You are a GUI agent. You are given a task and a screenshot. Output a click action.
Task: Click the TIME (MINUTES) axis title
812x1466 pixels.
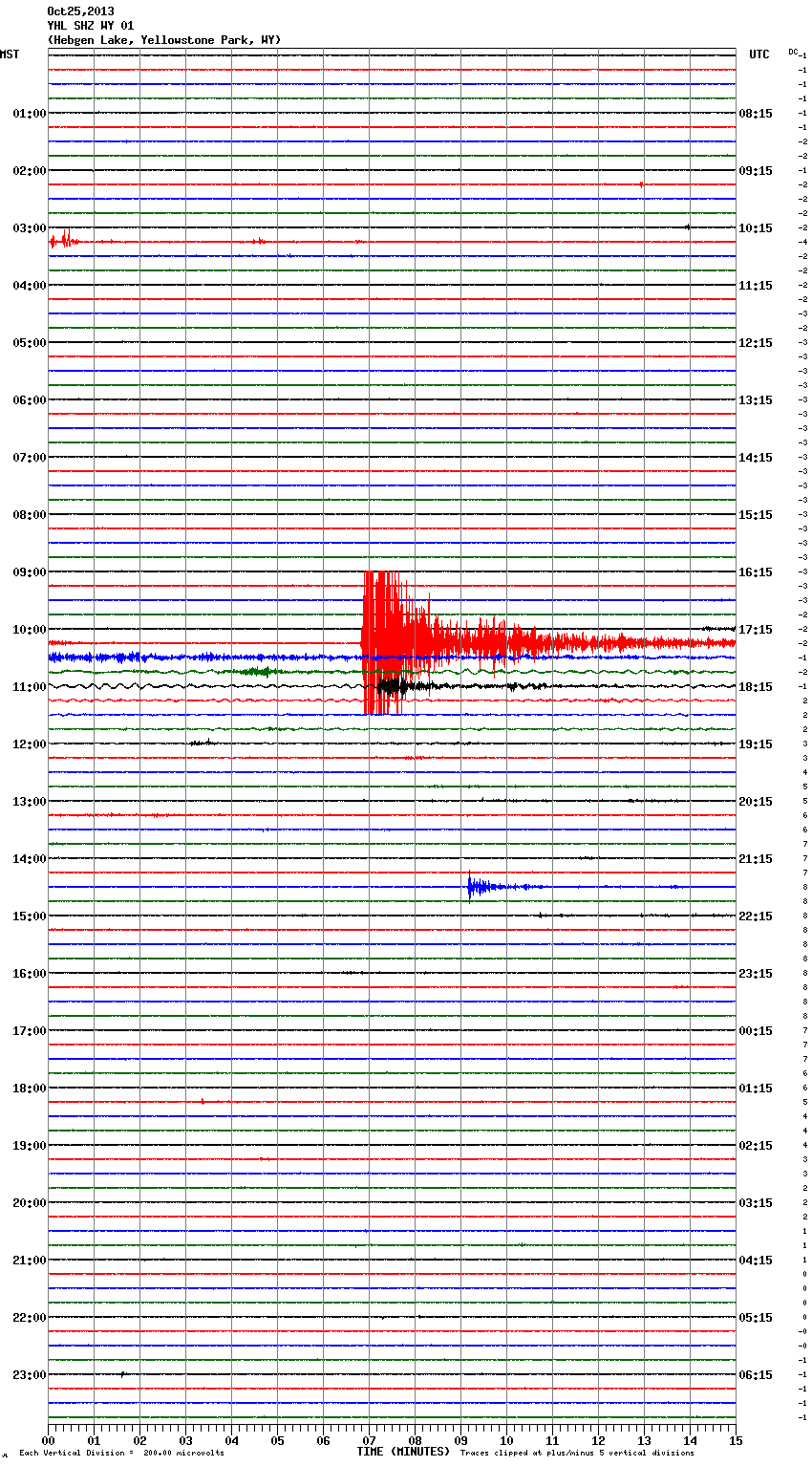pos(403,1452)
